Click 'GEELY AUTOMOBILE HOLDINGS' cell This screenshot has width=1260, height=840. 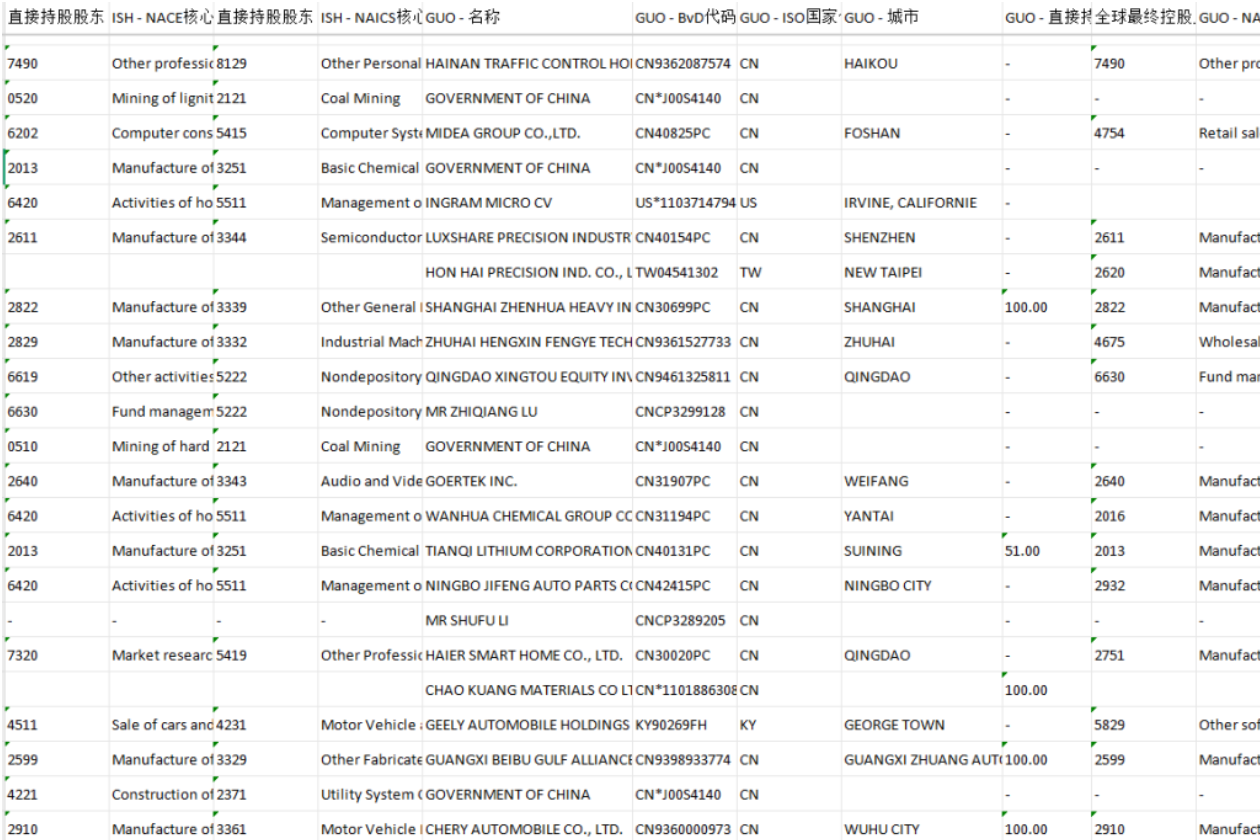527,725
